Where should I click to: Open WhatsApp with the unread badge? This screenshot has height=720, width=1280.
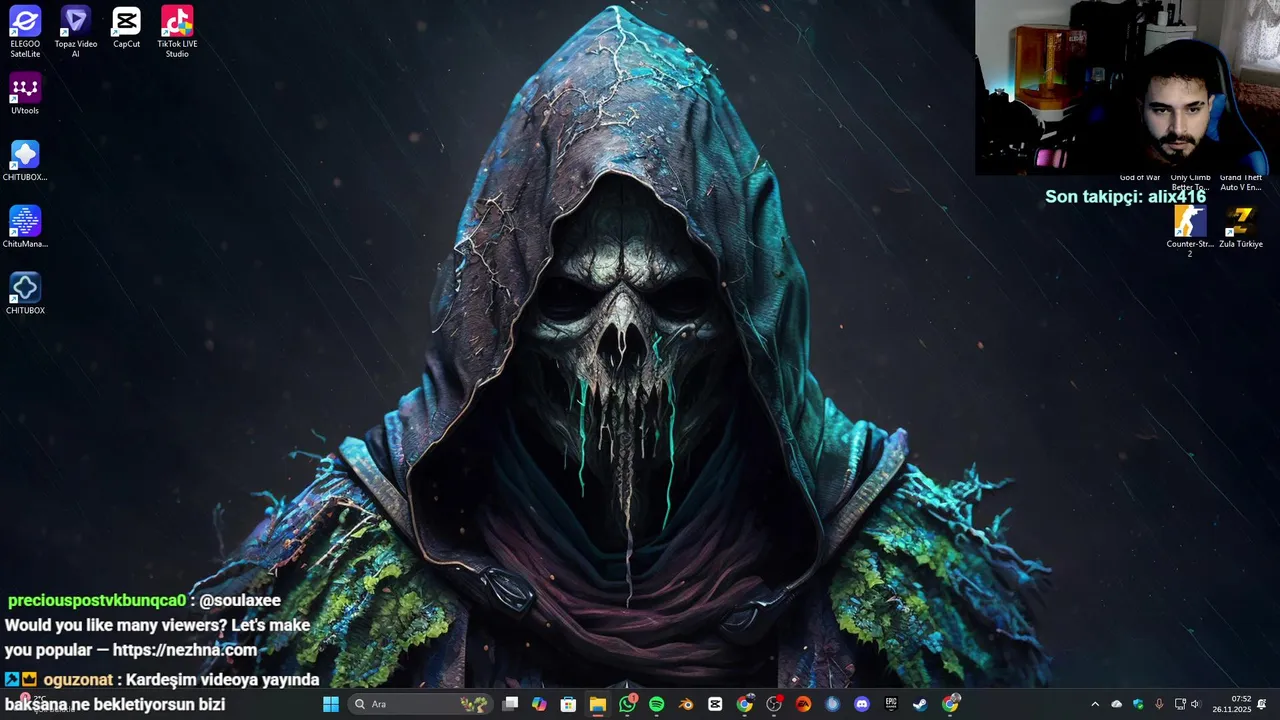click(x=627, y=704)
